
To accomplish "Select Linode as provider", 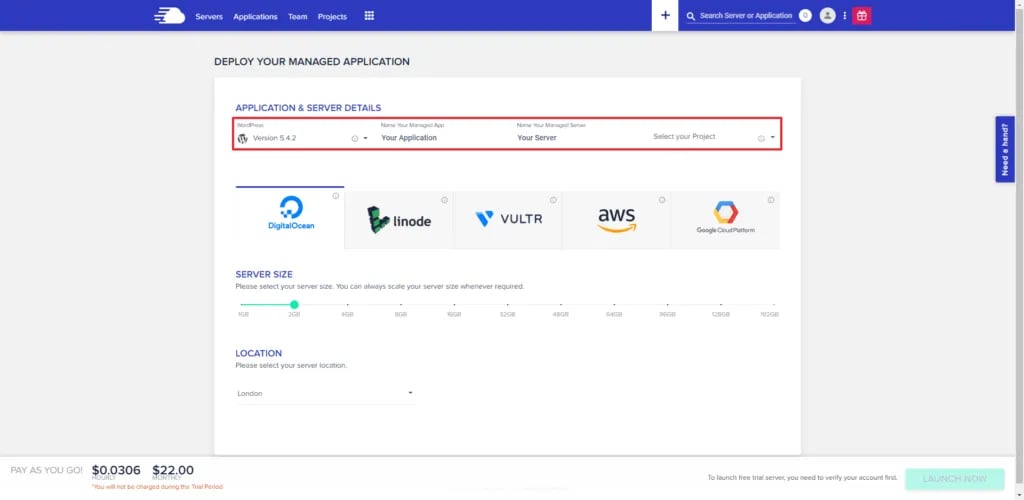I will tap(399, 221).
